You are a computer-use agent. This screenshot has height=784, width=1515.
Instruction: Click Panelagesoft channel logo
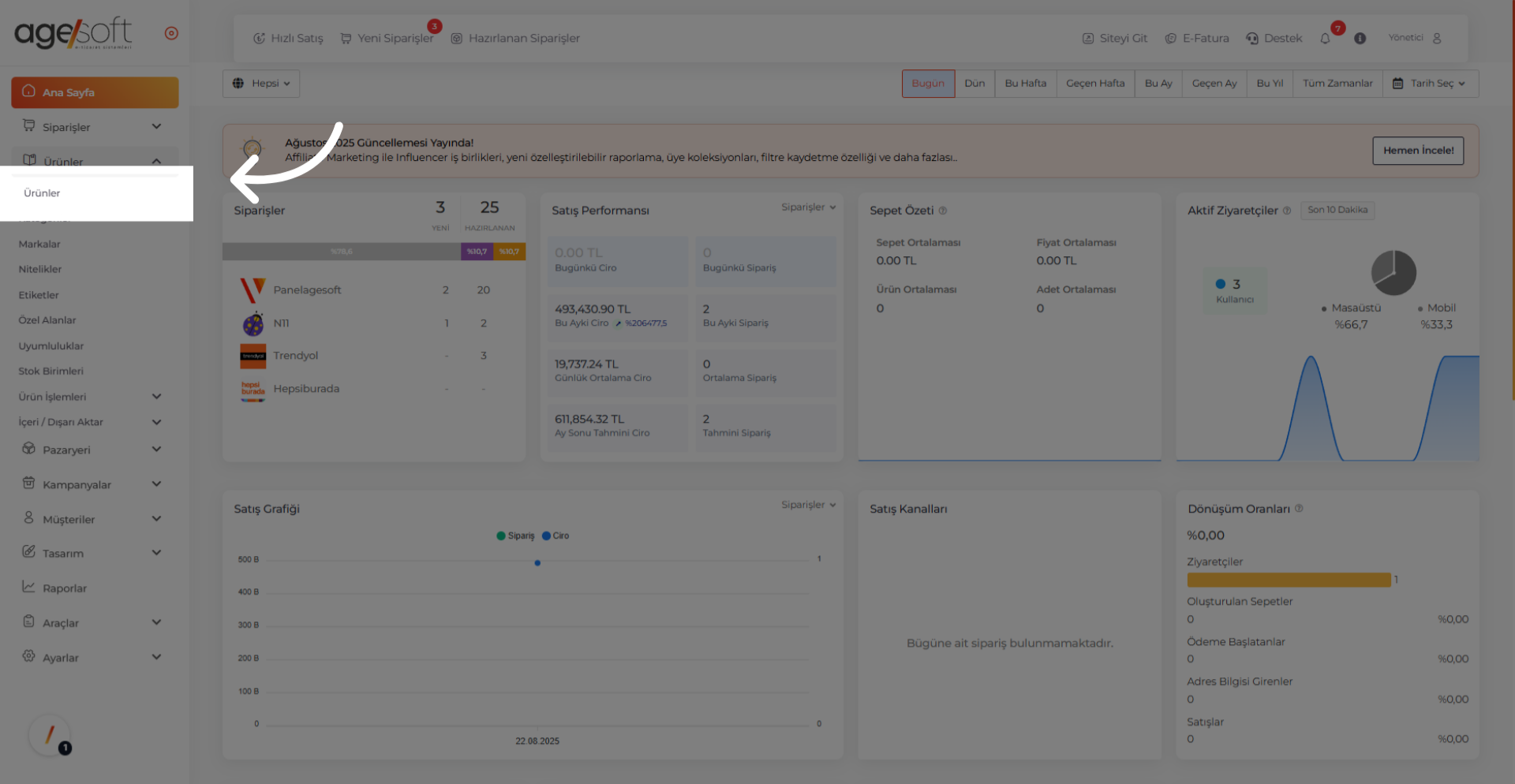coord(252,290)
